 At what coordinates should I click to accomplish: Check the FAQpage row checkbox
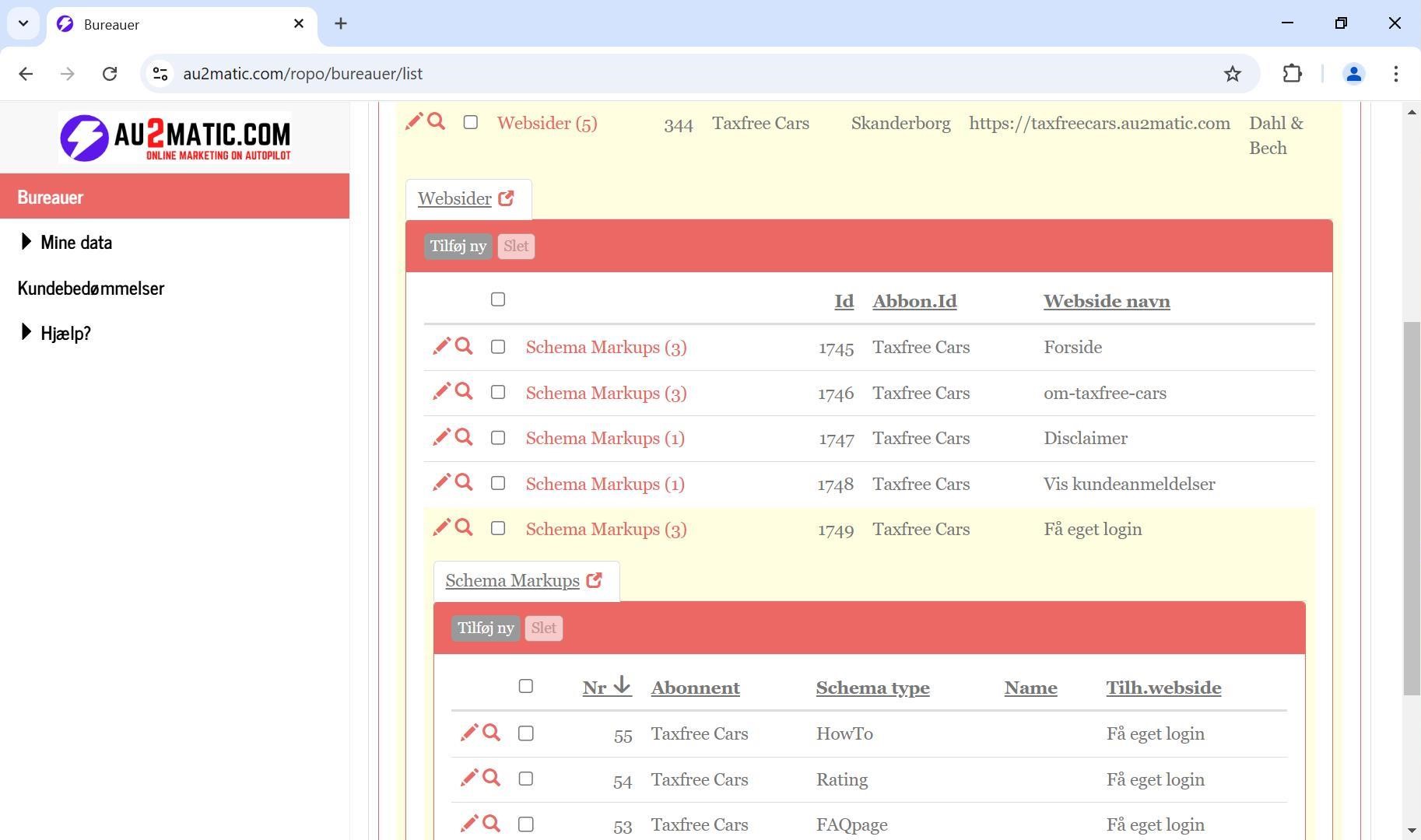point(526,824)
